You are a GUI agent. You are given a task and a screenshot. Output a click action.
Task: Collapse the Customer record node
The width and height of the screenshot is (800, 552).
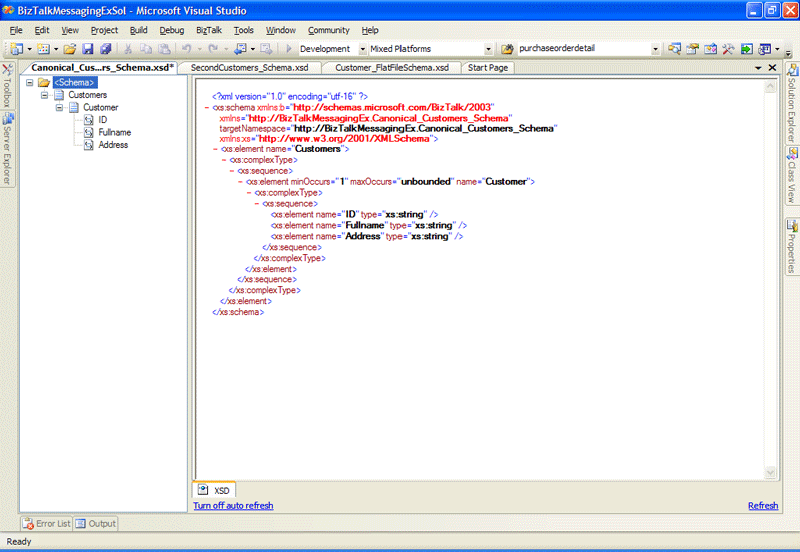60,107
